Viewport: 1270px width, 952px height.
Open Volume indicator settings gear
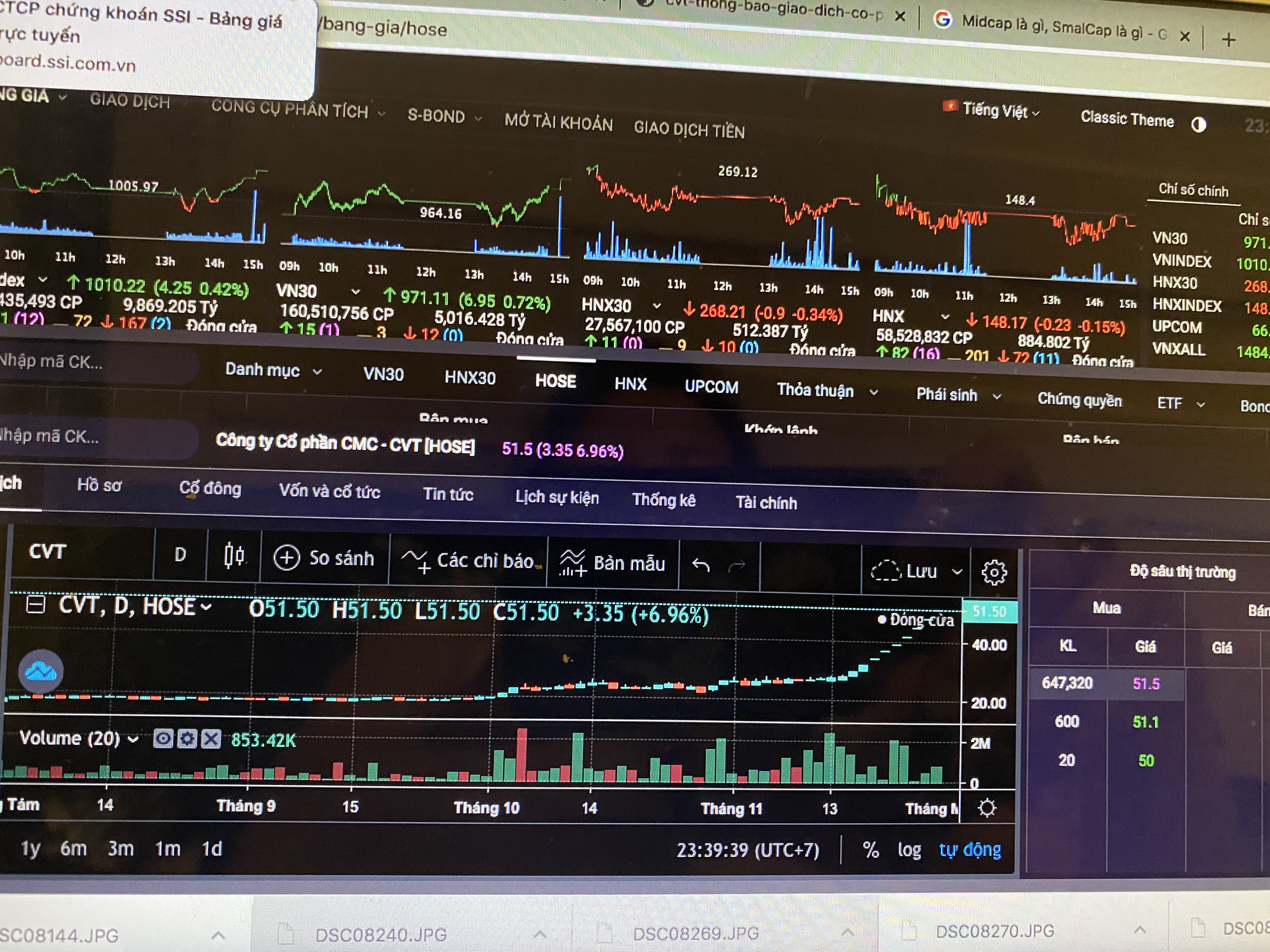click(x=187, y=739)
